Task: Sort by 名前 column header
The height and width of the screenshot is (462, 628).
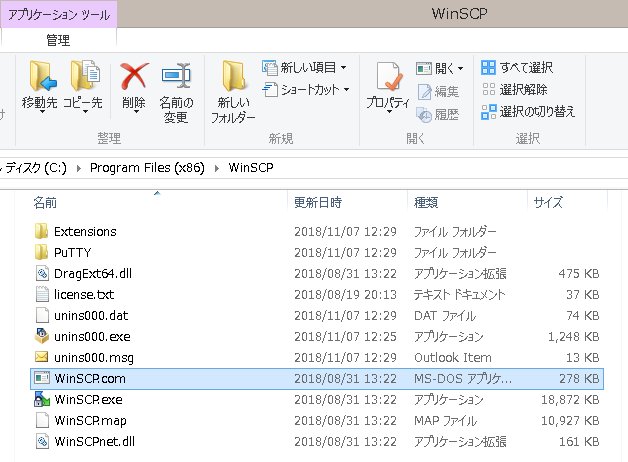Action: pos(45,203)
